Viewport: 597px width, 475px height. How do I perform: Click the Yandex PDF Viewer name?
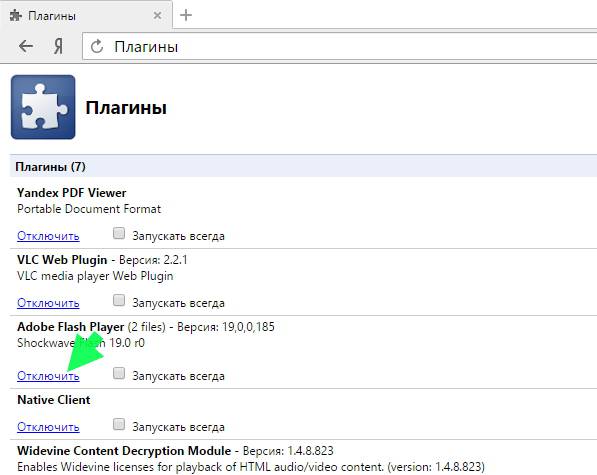tap(72, 193)
